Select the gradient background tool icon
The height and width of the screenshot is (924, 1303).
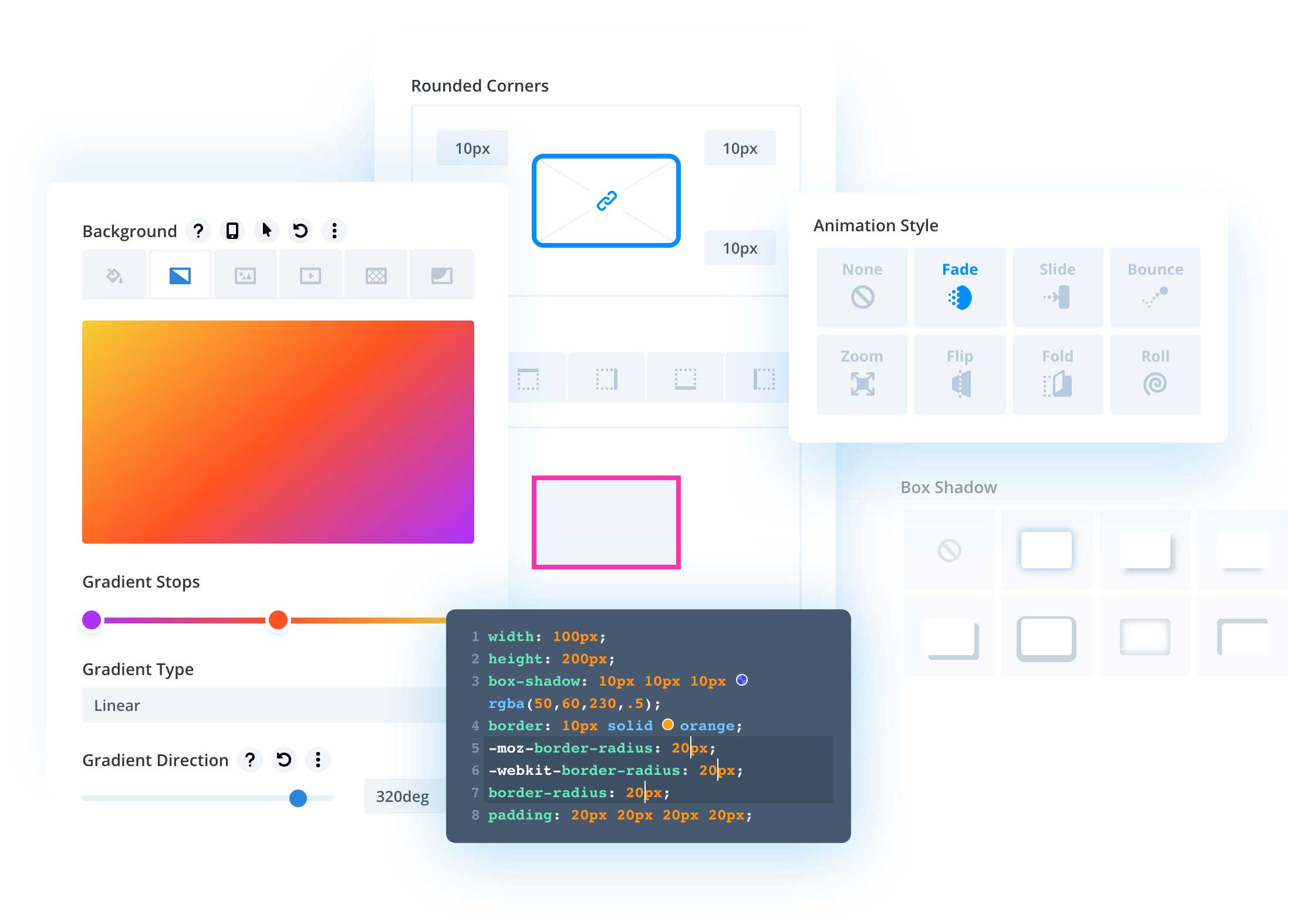180,275
